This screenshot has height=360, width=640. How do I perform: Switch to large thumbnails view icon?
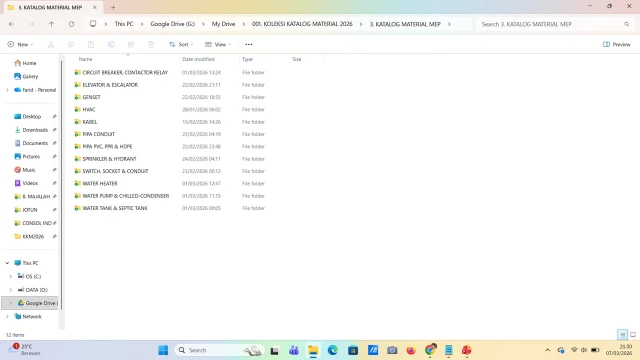tap(633, 335)
